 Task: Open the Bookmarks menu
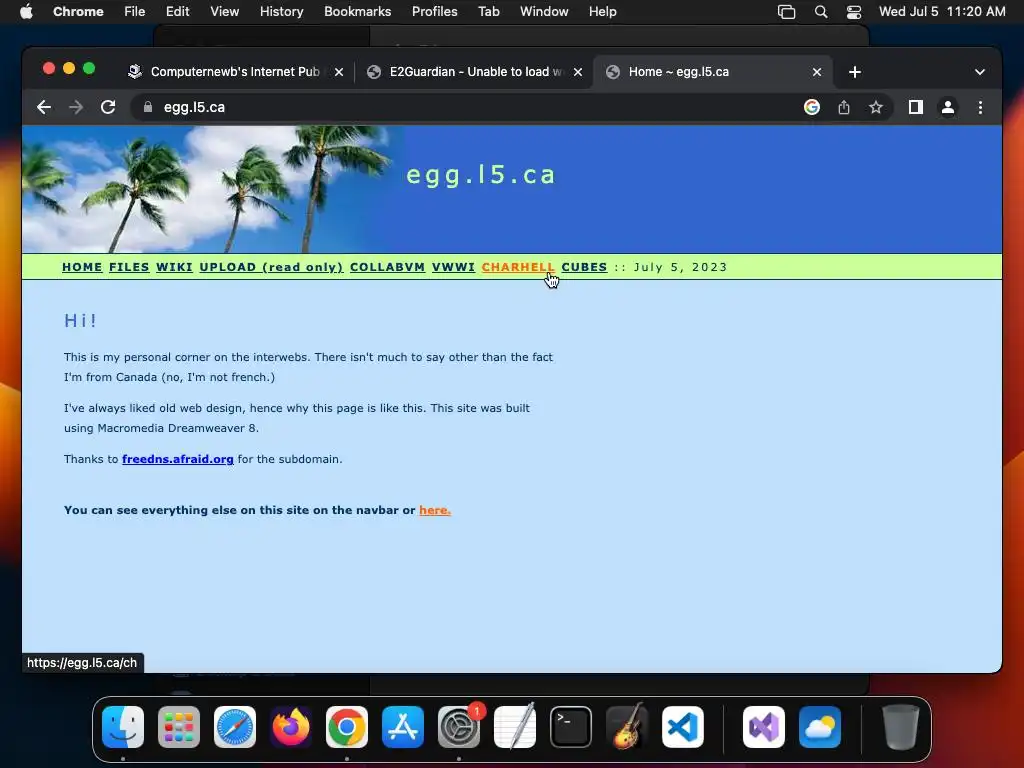[x=357, y=12]
